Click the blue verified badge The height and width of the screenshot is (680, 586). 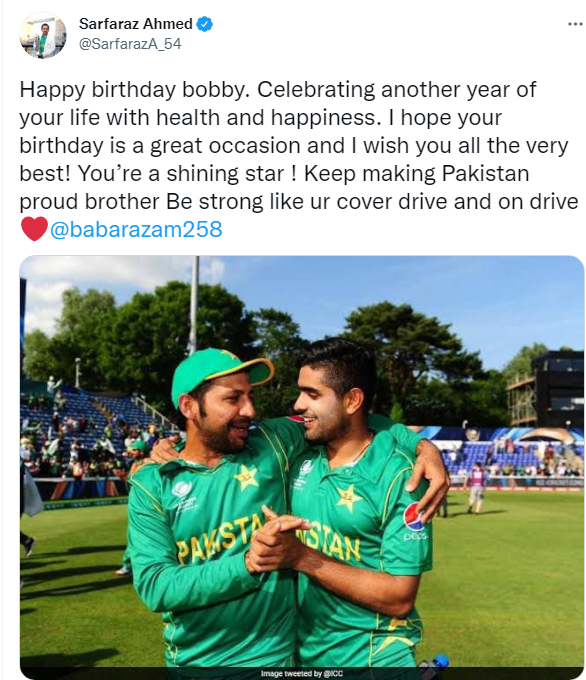pyautogui.click(x=205, y=24)
